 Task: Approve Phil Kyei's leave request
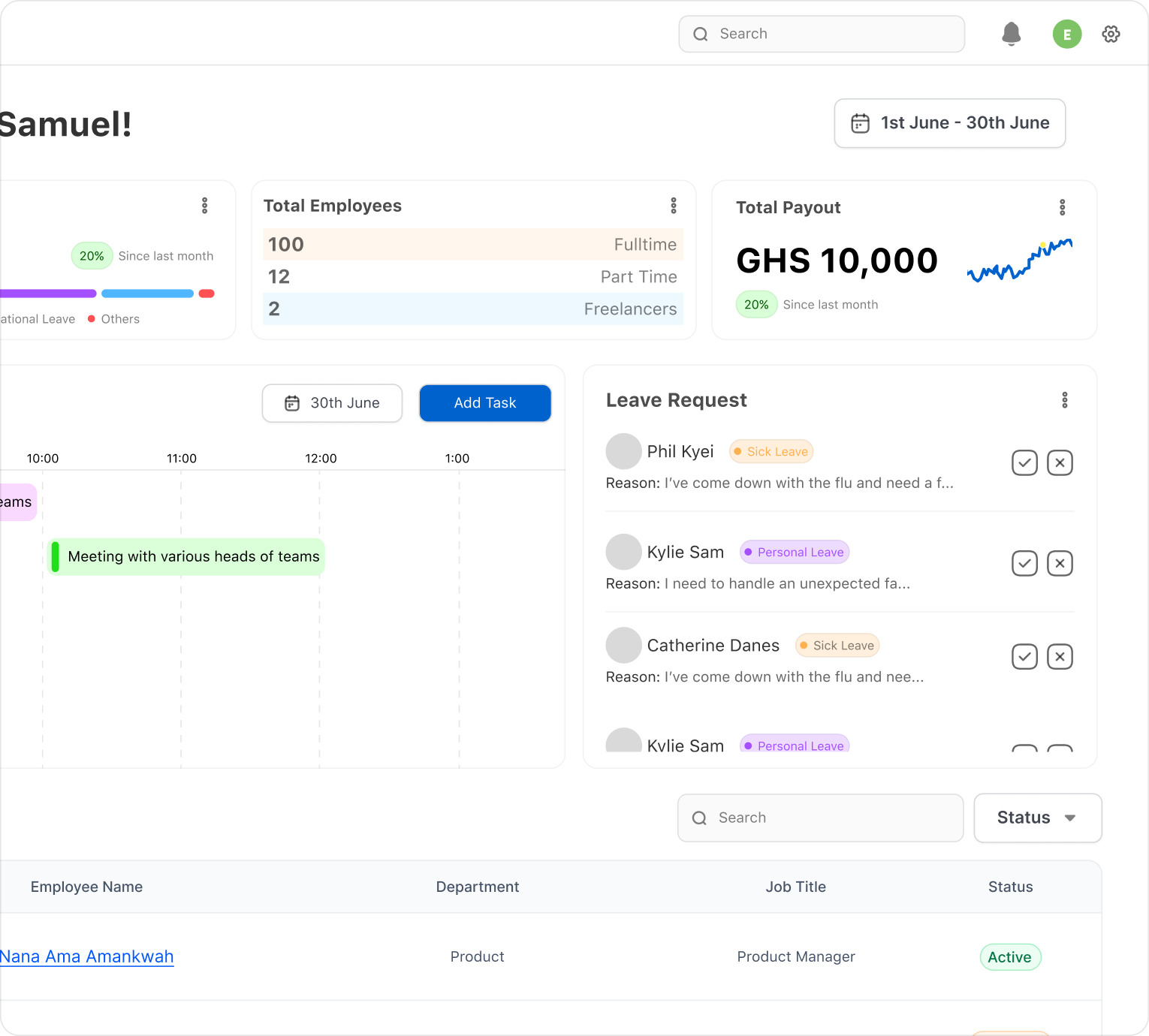1025,463
